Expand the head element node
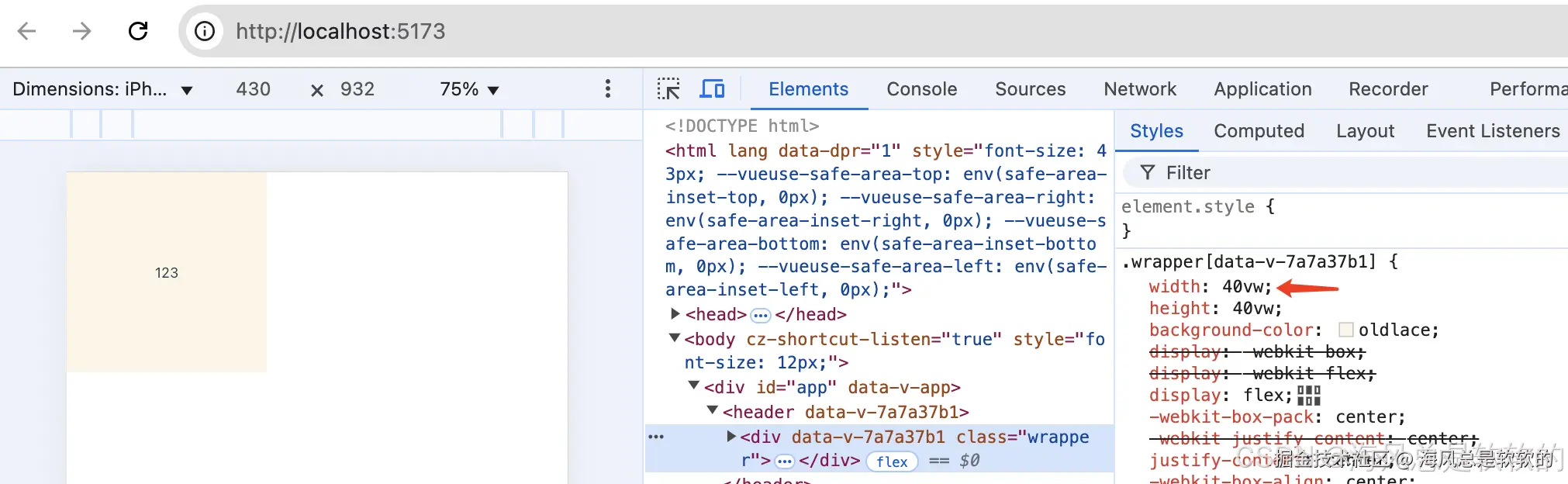The width and height of the screenshot is (1568, 484). pos(675,314)
